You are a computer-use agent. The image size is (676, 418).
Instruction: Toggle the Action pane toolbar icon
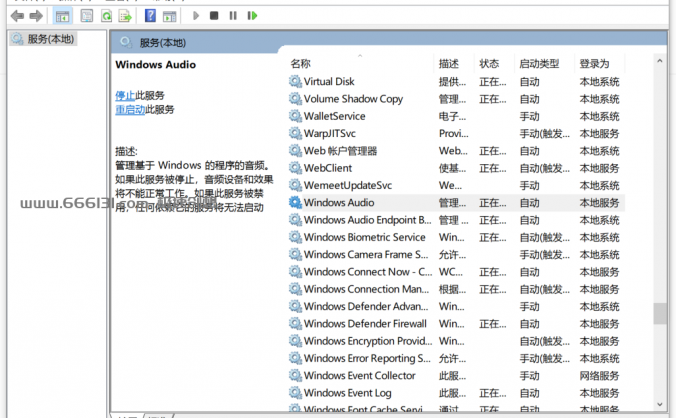tap(169, 16)
